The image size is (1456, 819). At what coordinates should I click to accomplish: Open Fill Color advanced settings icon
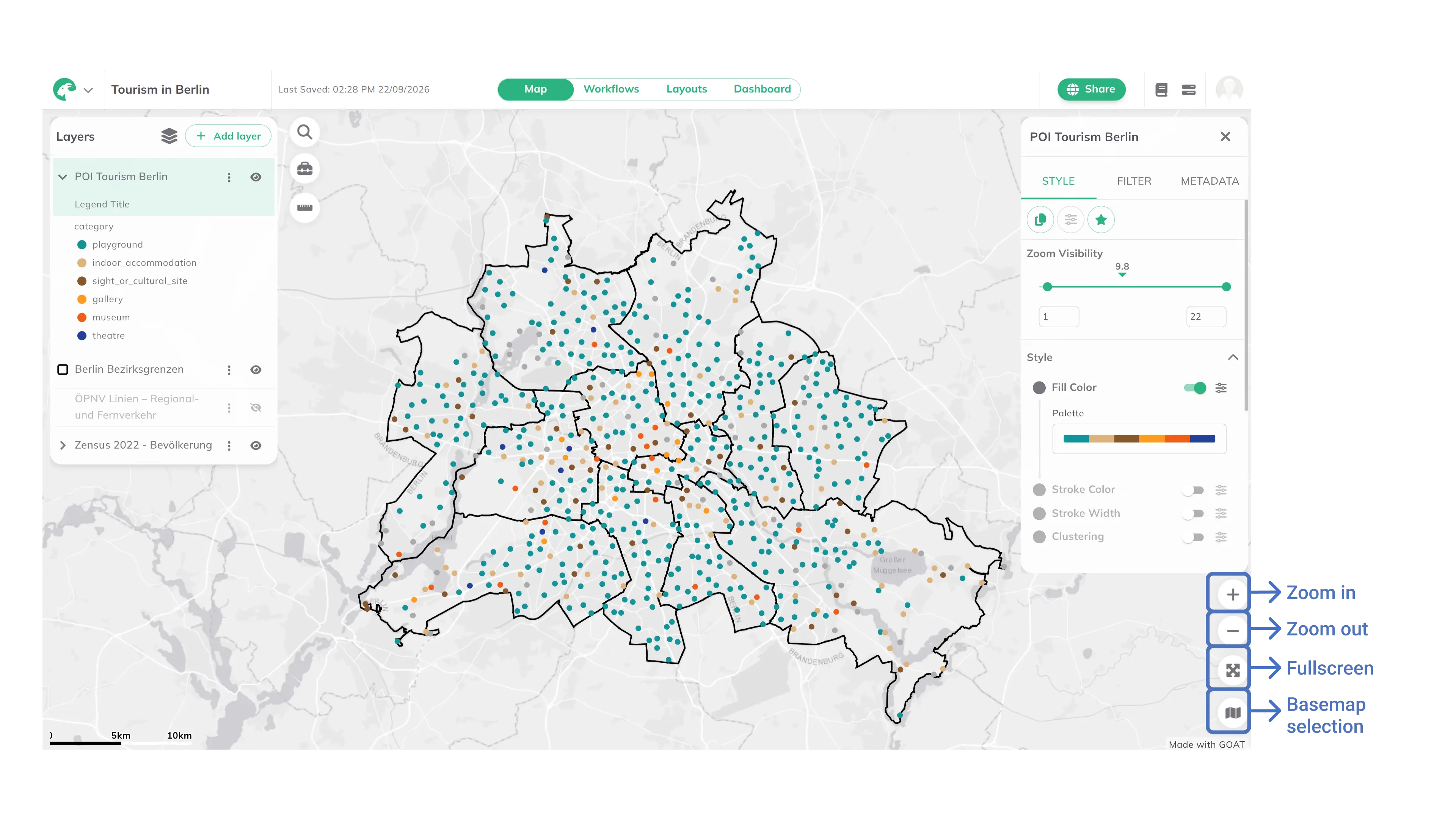point(1221,388)
